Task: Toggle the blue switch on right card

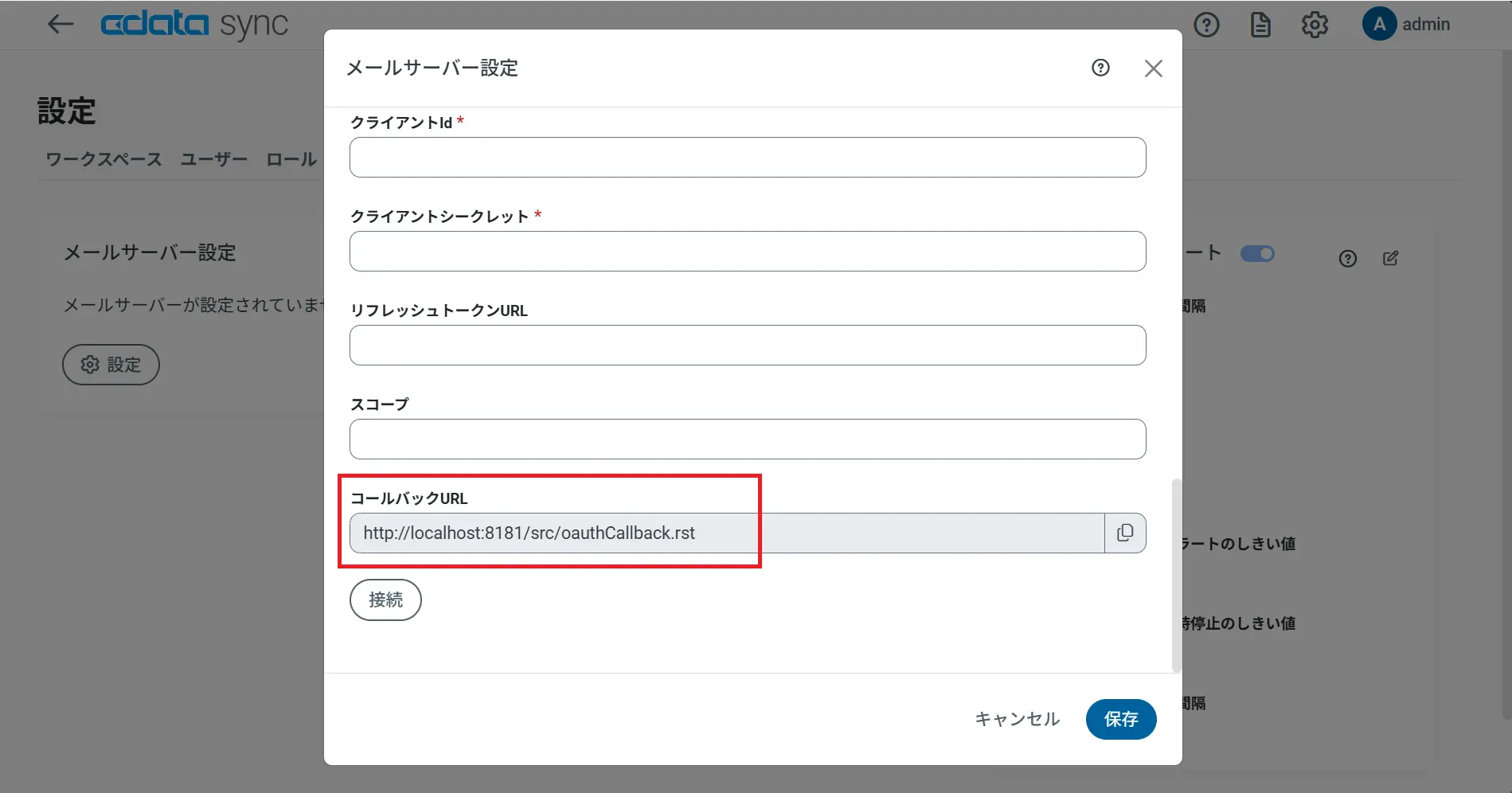Action: (x=1257, y=254)
